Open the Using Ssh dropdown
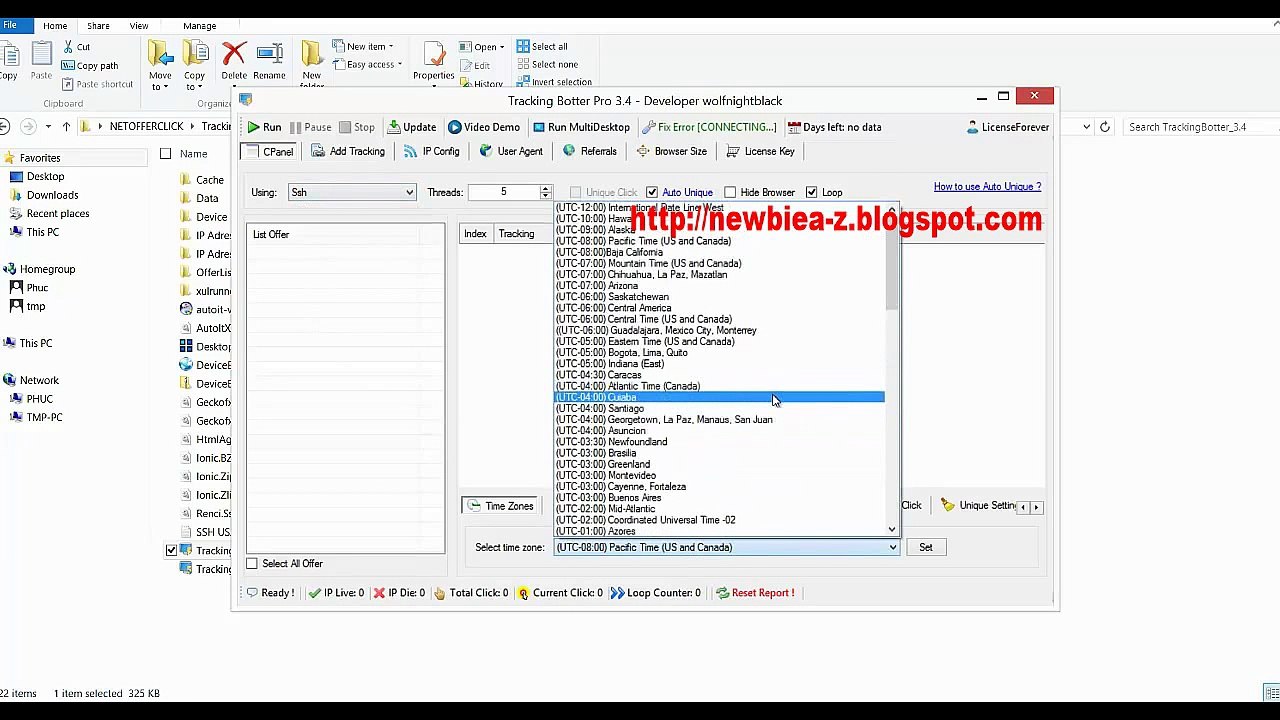The height and width of the screenshot is (720, 1280). coord(352,192)
